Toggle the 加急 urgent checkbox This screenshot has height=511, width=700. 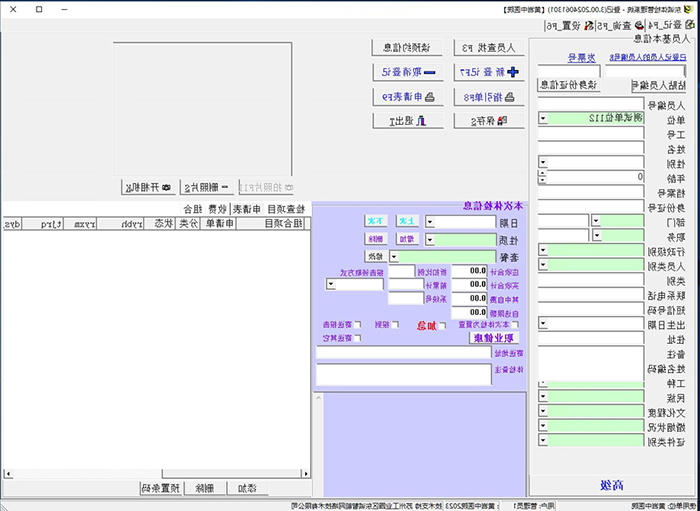coord(442,326)
